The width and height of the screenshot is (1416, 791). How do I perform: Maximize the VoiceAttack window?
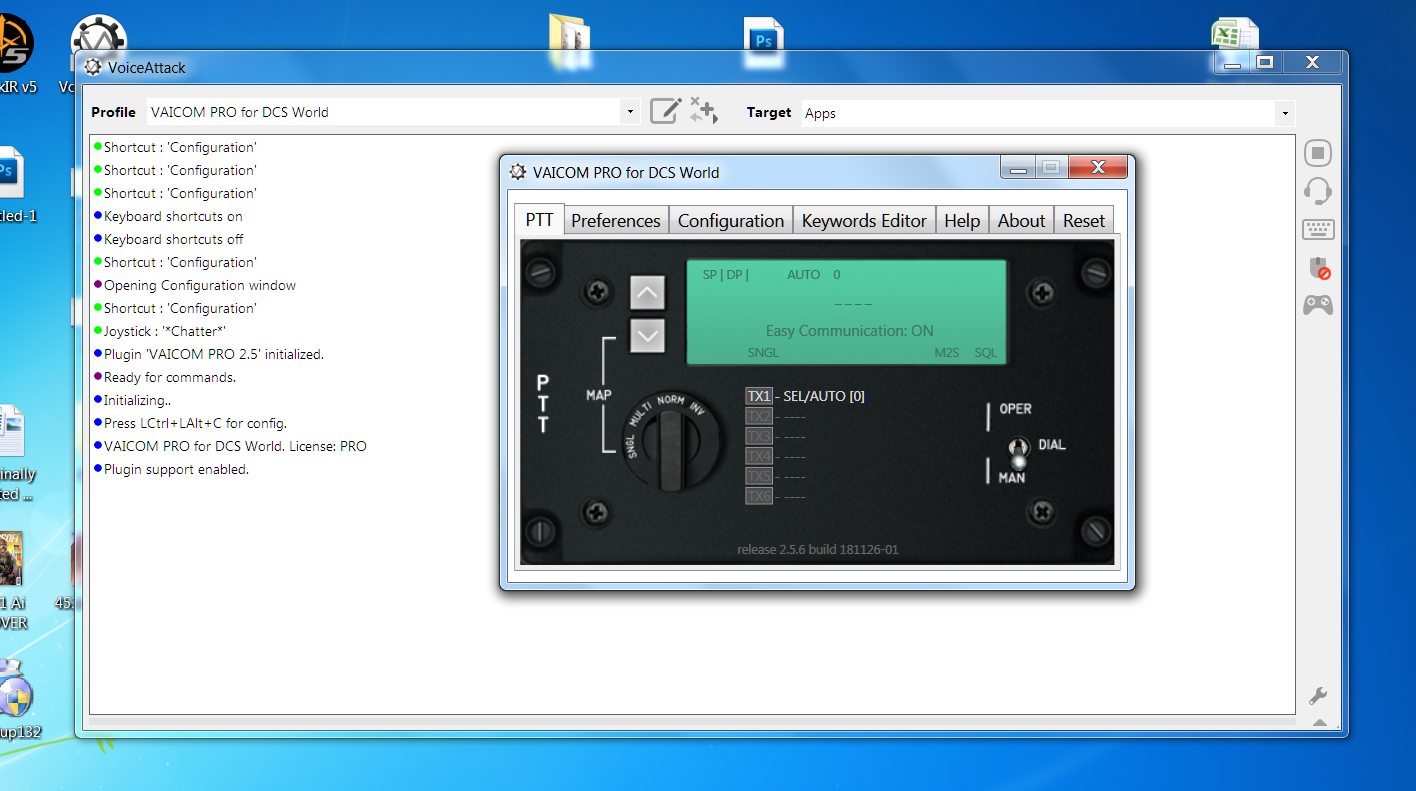(x=1265, y=62)
